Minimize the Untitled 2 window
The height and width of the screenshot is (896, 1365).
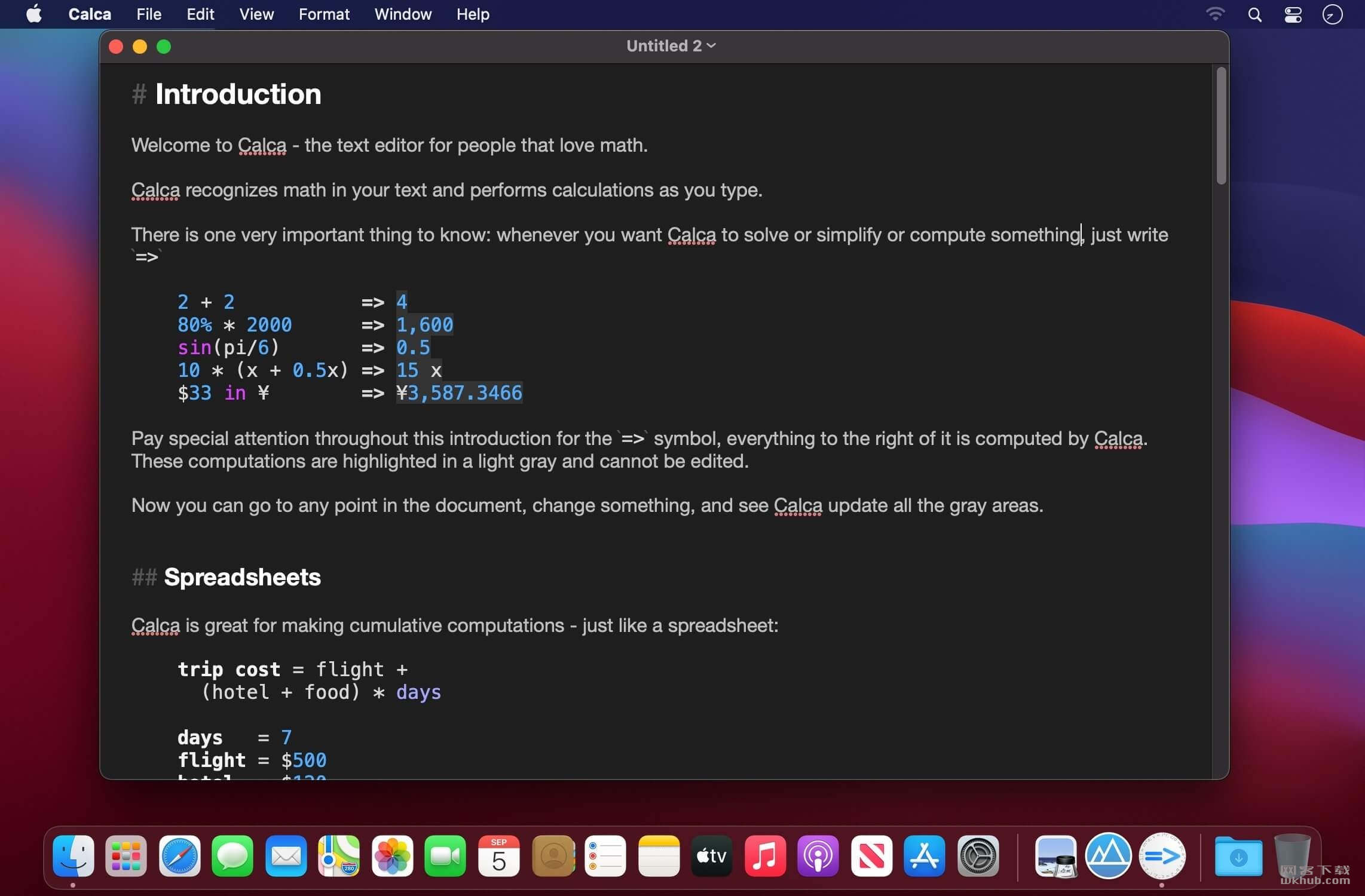click(140, 47)
